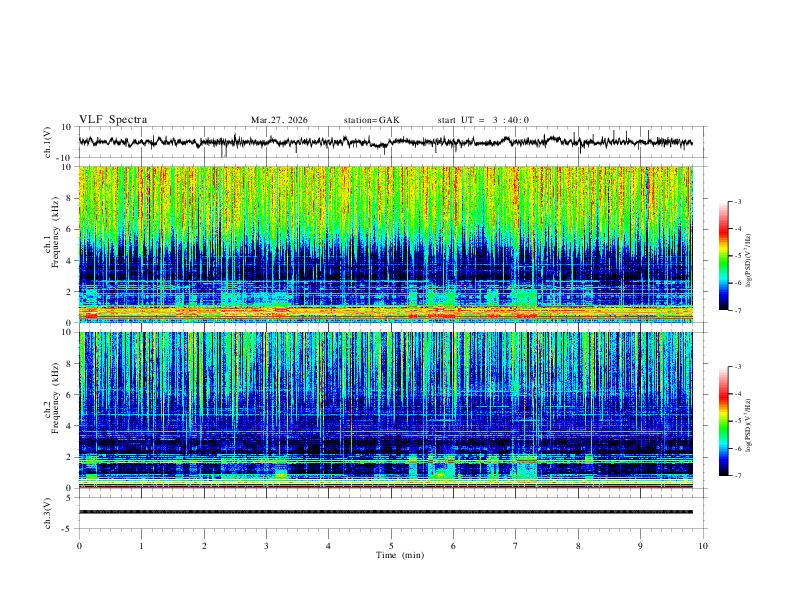Click the ch.1 color scale bar
Screen dimensions: 792x612
(723, 256)
